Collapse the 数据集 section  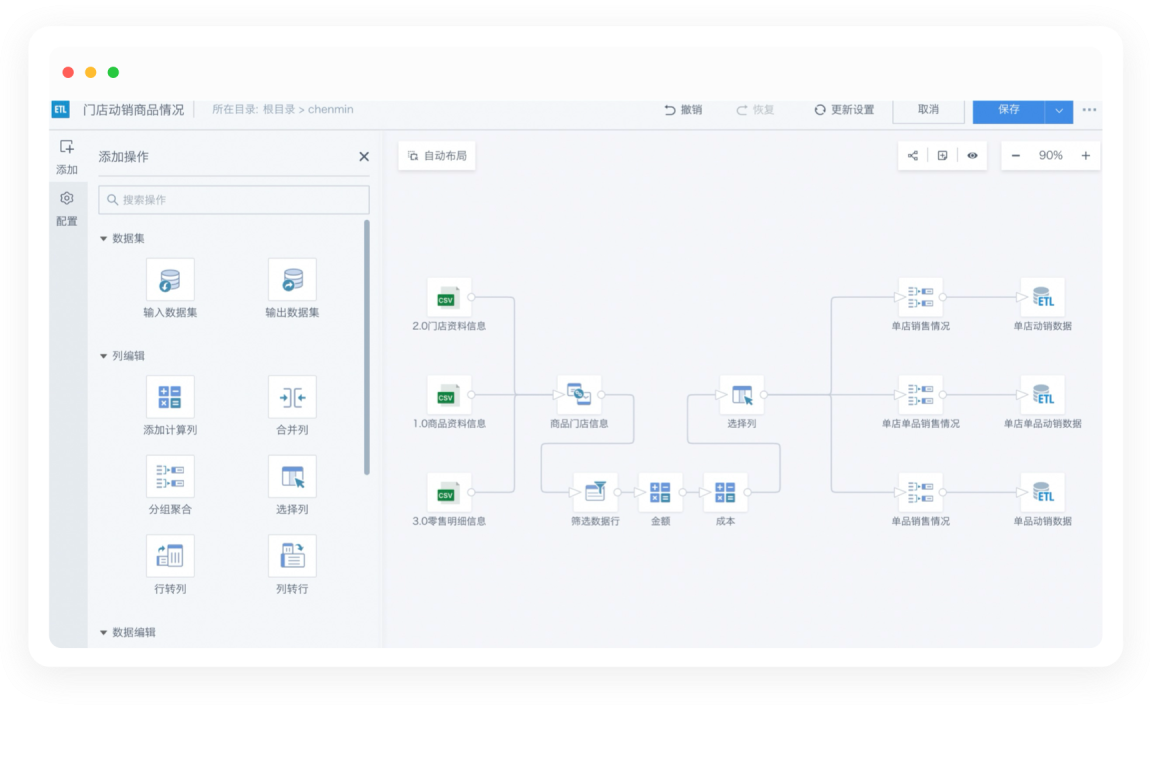[x=104, y=239]
